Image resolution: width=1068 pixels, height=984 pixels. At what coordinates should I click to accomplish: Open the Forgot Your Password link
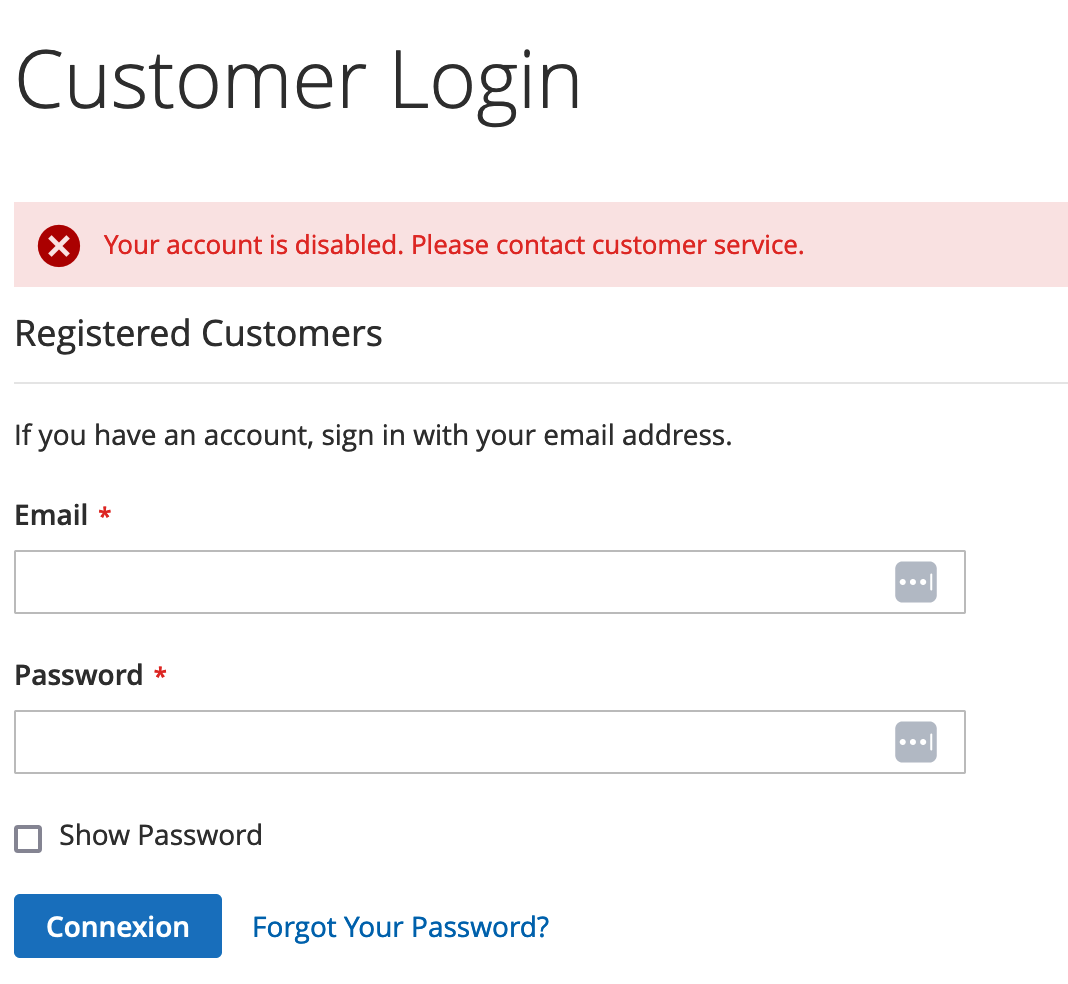400,927
